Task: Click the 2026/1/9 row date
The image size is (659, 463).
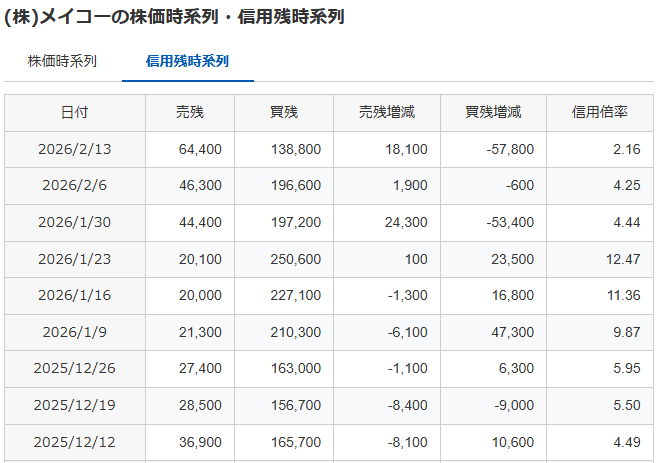Action: [x=75, y=332]
